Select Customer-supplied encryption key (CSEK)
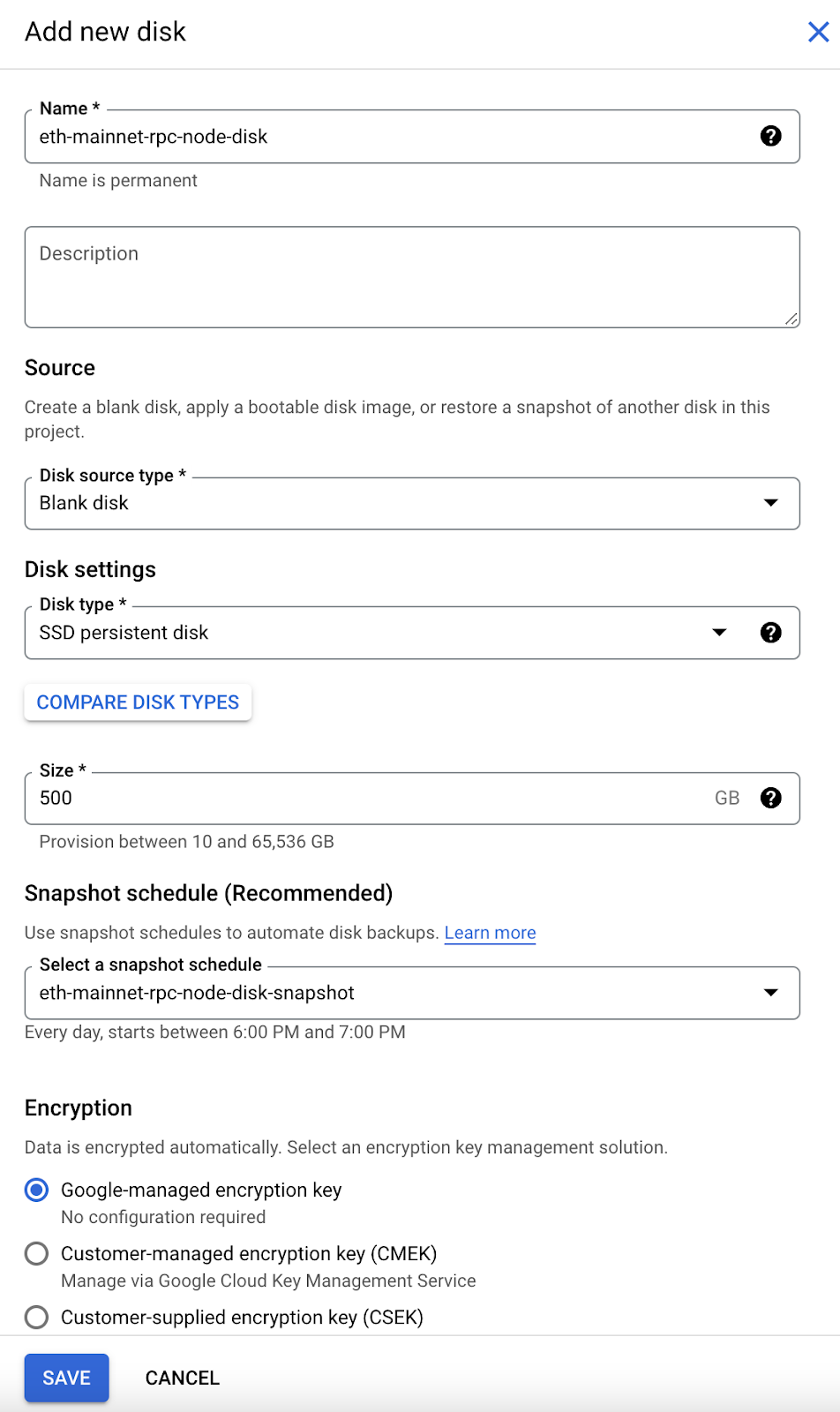 36,1317
